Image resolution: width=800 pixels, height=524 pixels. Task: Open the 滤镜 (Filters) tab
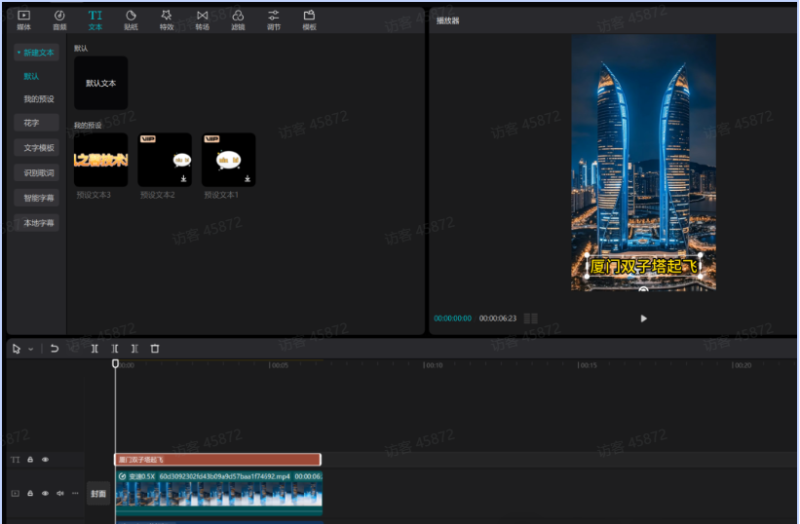coord(238,20)
